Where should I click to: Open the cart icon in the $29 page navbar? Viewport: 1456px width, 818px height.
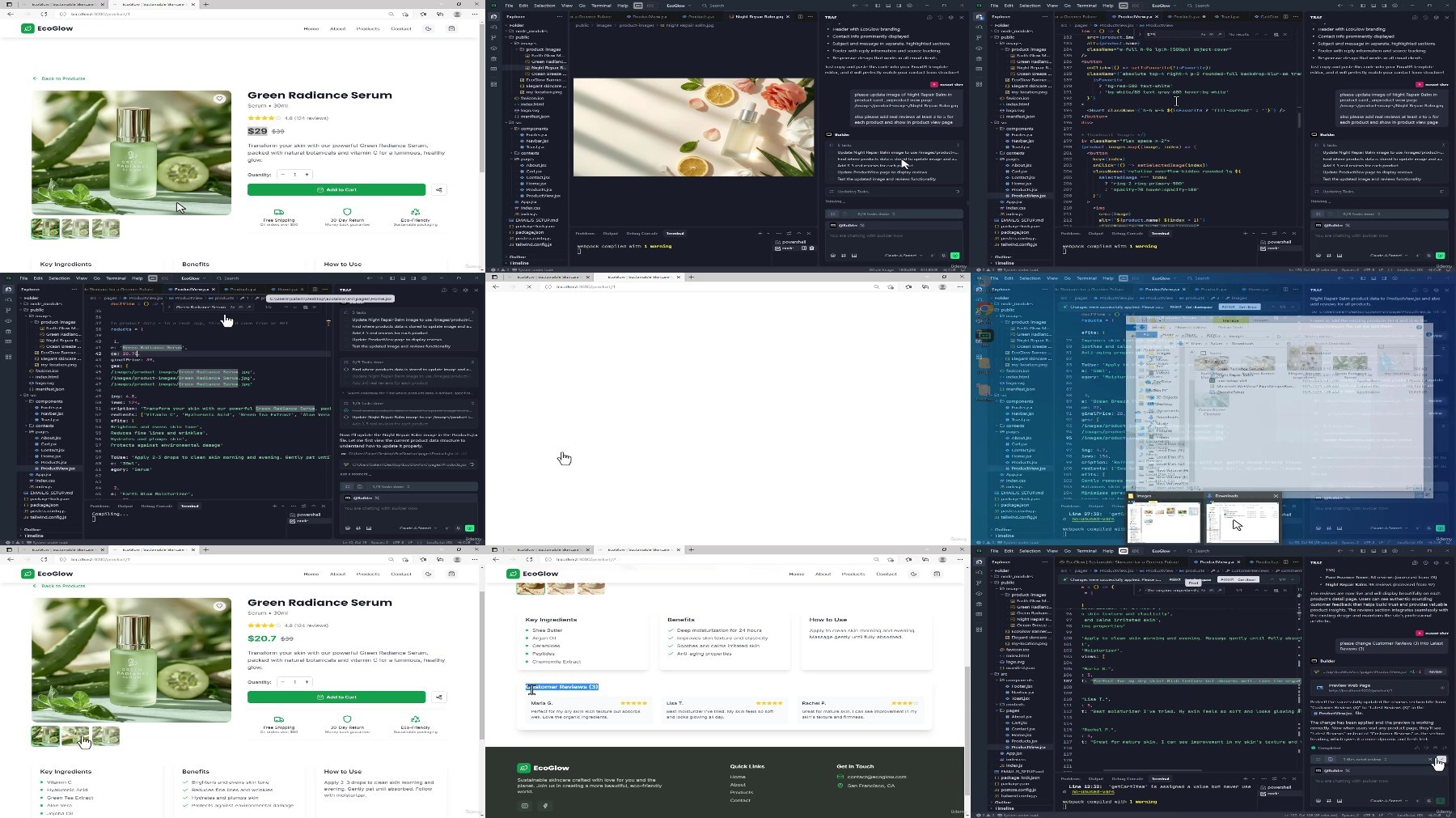(x=451, y=28)
